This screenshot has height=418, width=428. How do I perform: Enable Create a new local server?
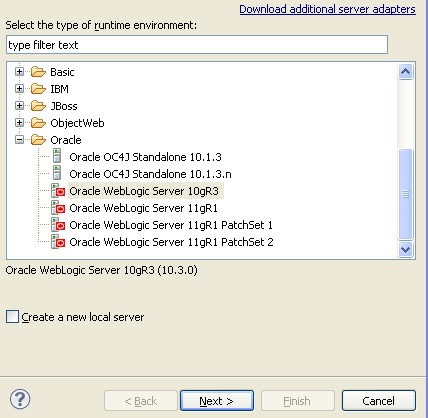[x=12, y=316]
